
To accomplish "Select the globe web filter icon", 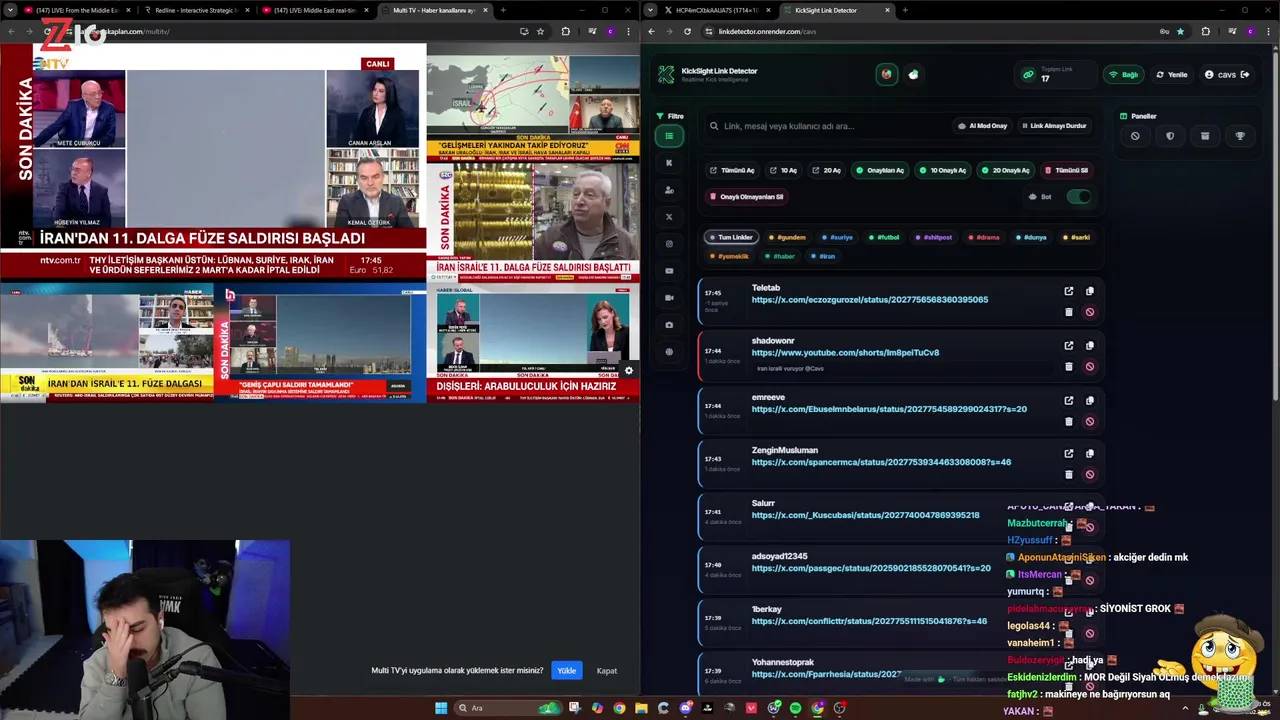I will (x=669, y=352).
